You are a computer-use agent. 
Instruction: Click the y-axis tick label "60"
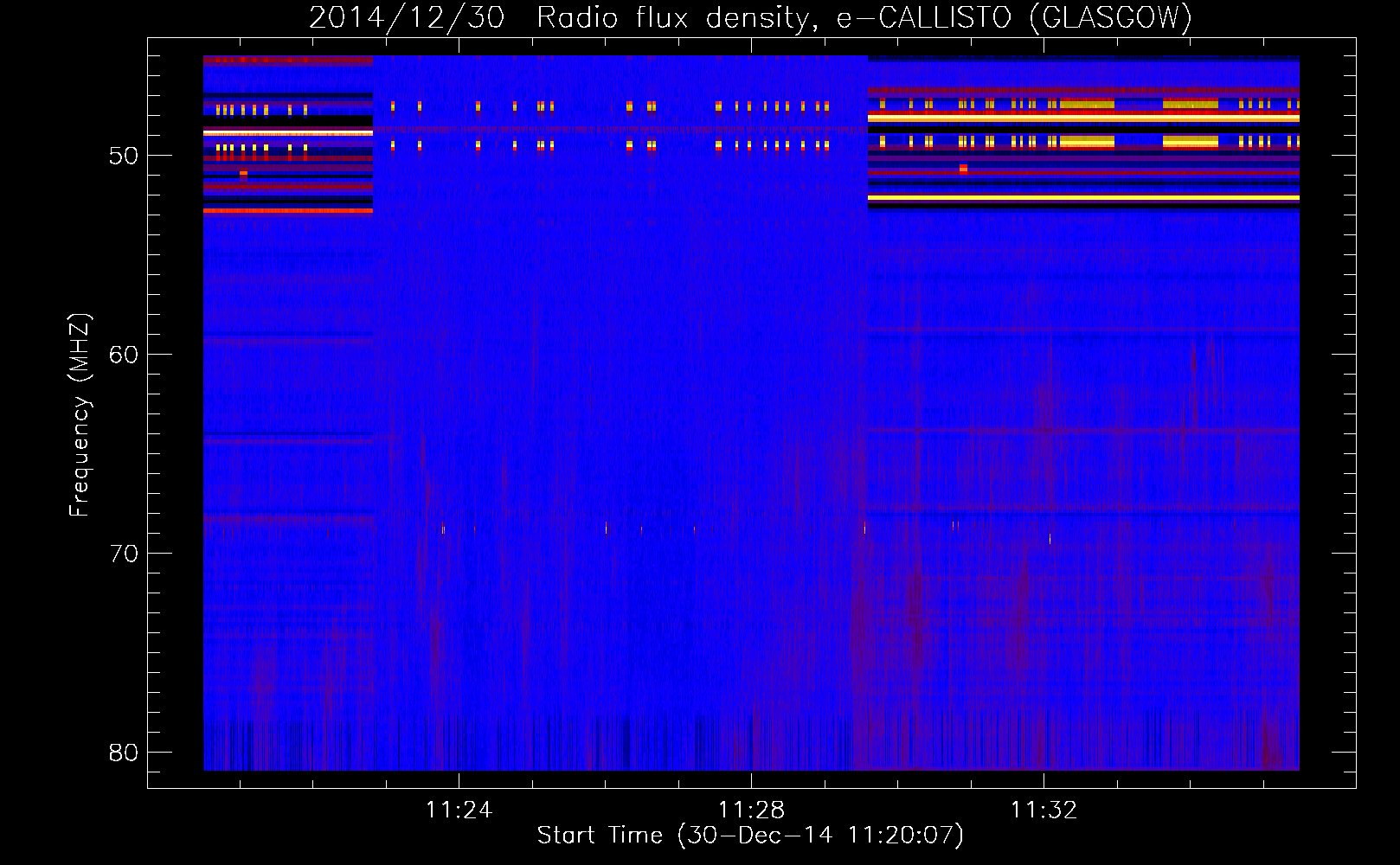click(x=124, y=356)
